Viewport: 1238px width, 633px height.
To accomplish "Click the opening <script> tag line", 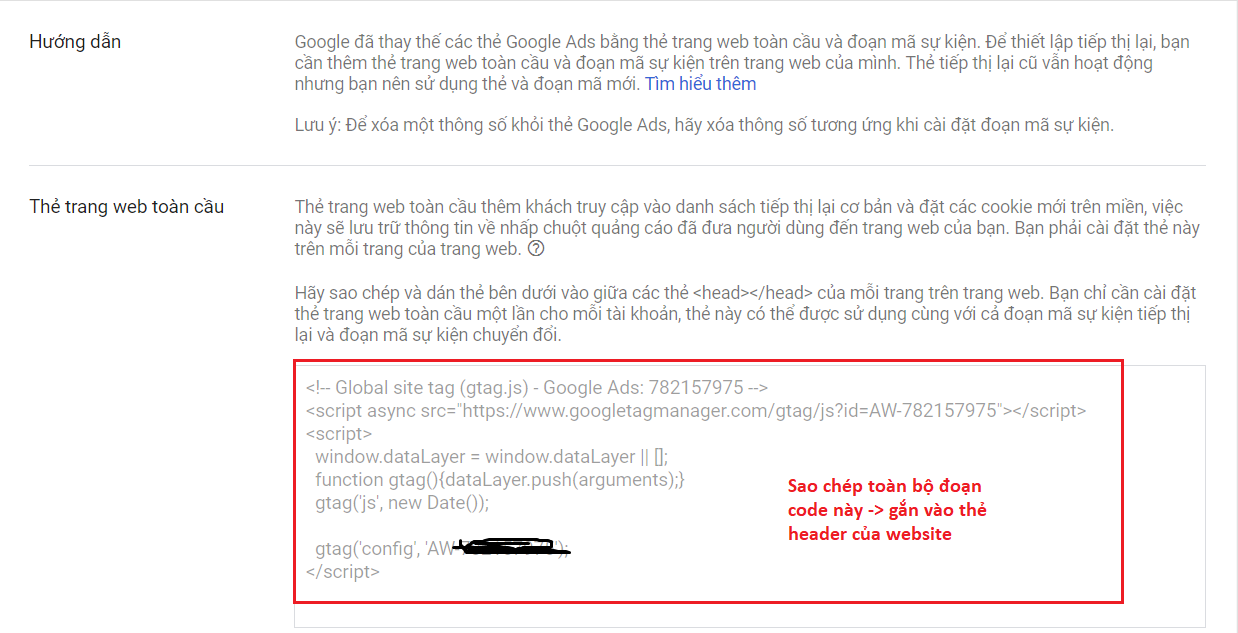I will (x=339, y=434).
